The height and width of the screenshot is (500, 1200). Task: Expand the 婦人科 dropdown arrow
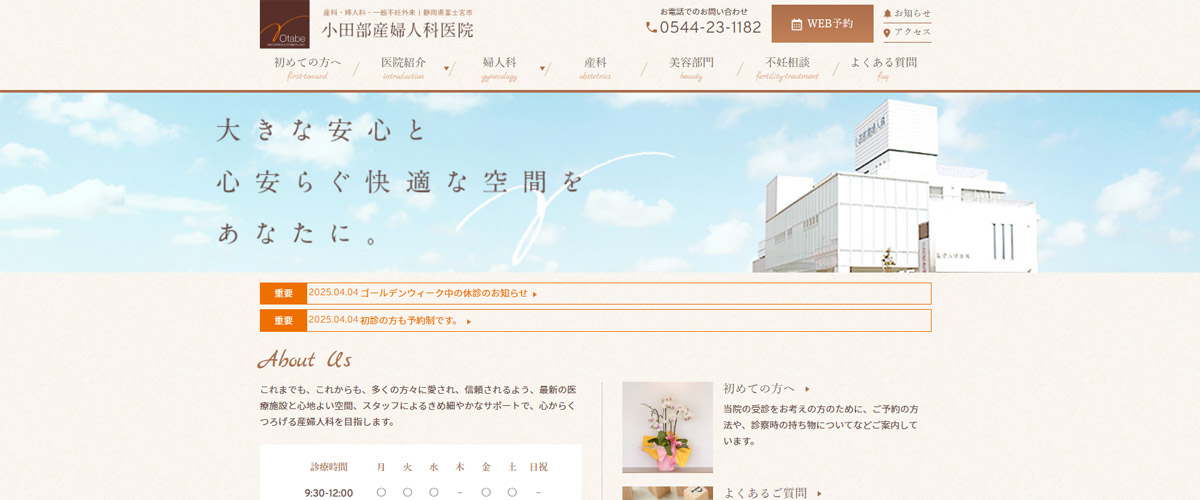click(543, 69)
